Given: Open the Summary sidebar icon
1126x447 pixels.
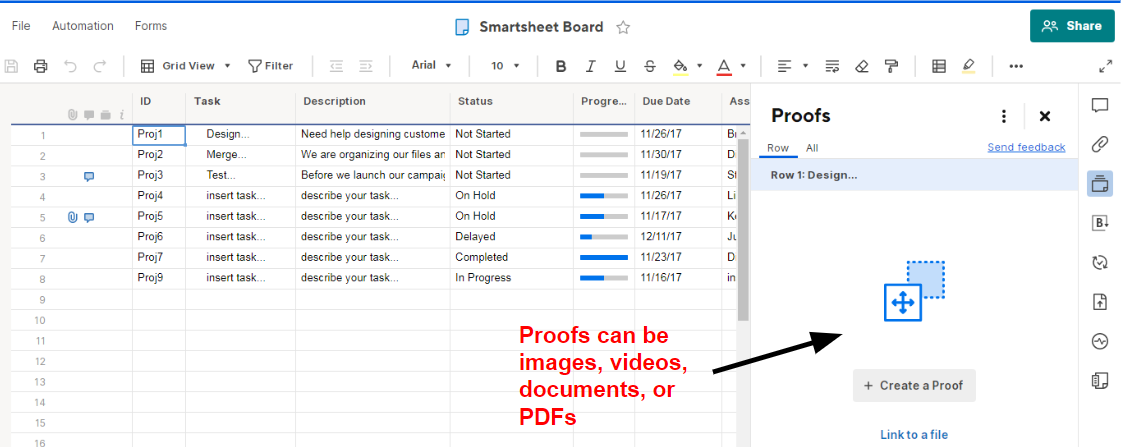Looking at the screenshot, I should (1099, 381).
